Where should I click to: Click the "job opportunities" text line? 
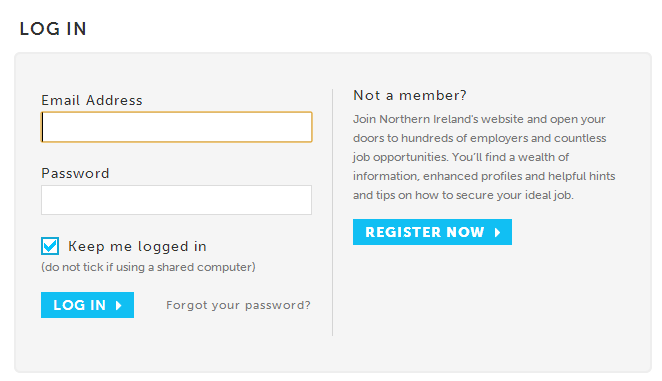tap(461, 157)
